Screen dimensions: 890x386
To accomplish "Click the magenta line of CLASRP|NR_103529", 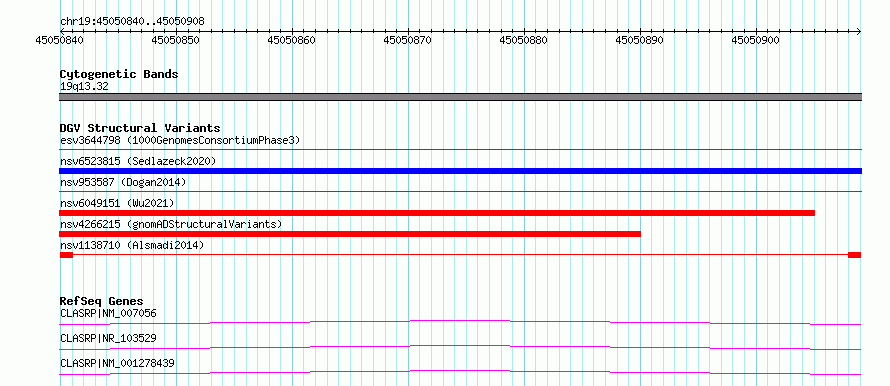I will point(460,347).
